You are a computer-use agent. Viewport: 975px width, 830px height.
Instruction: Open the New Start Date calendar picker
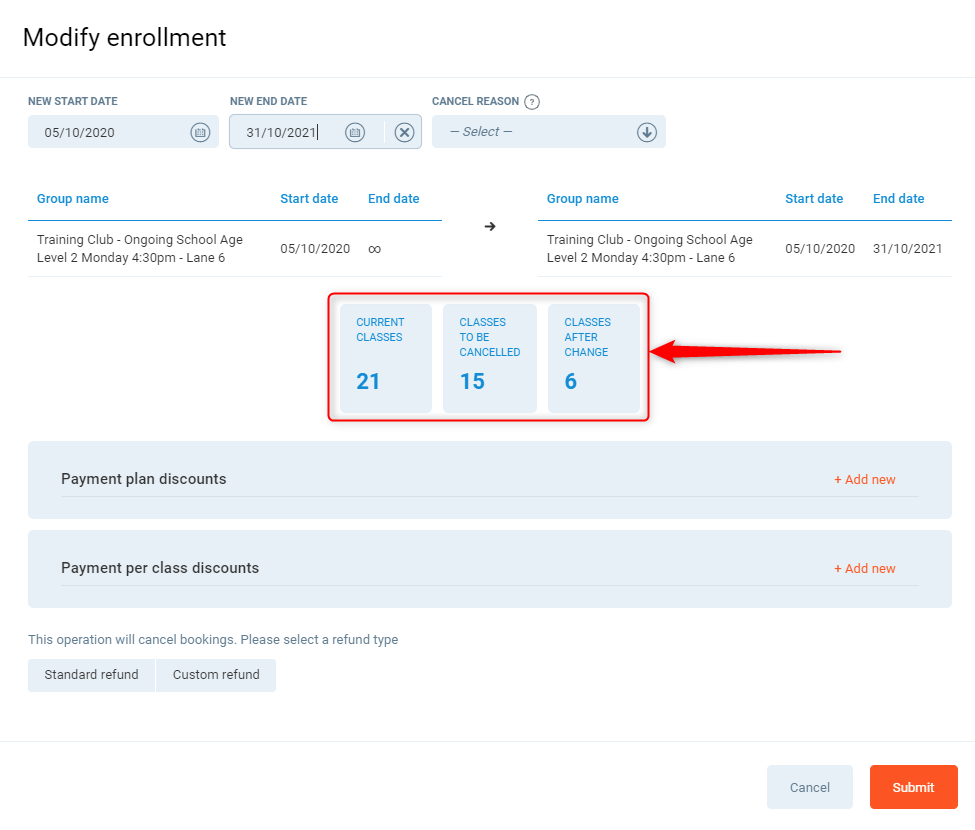coord(200,132)
